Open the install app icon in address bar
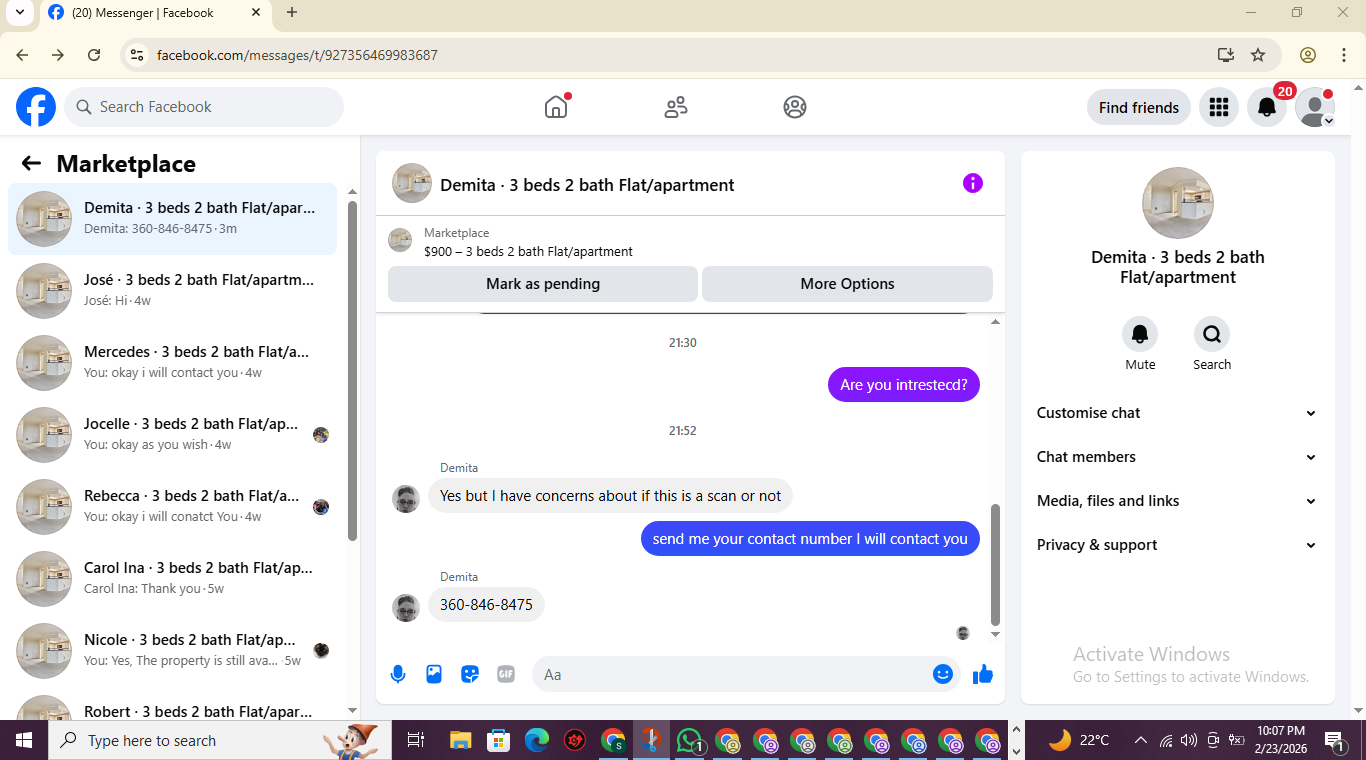The width and height of the screenshot is (1366, 760). click(1225, 55)
